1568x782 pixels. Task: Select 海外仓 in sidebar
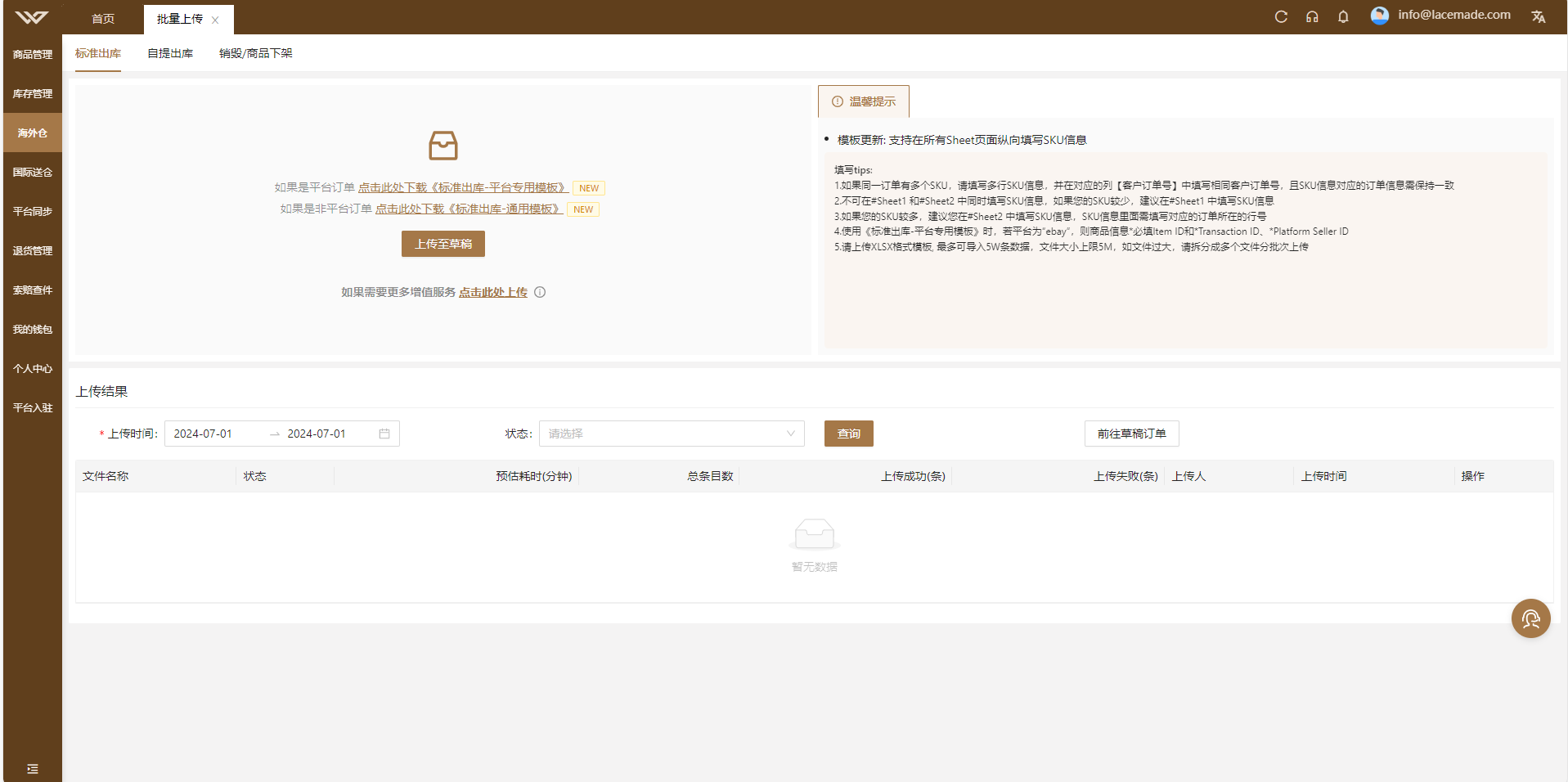click(33, 133)
